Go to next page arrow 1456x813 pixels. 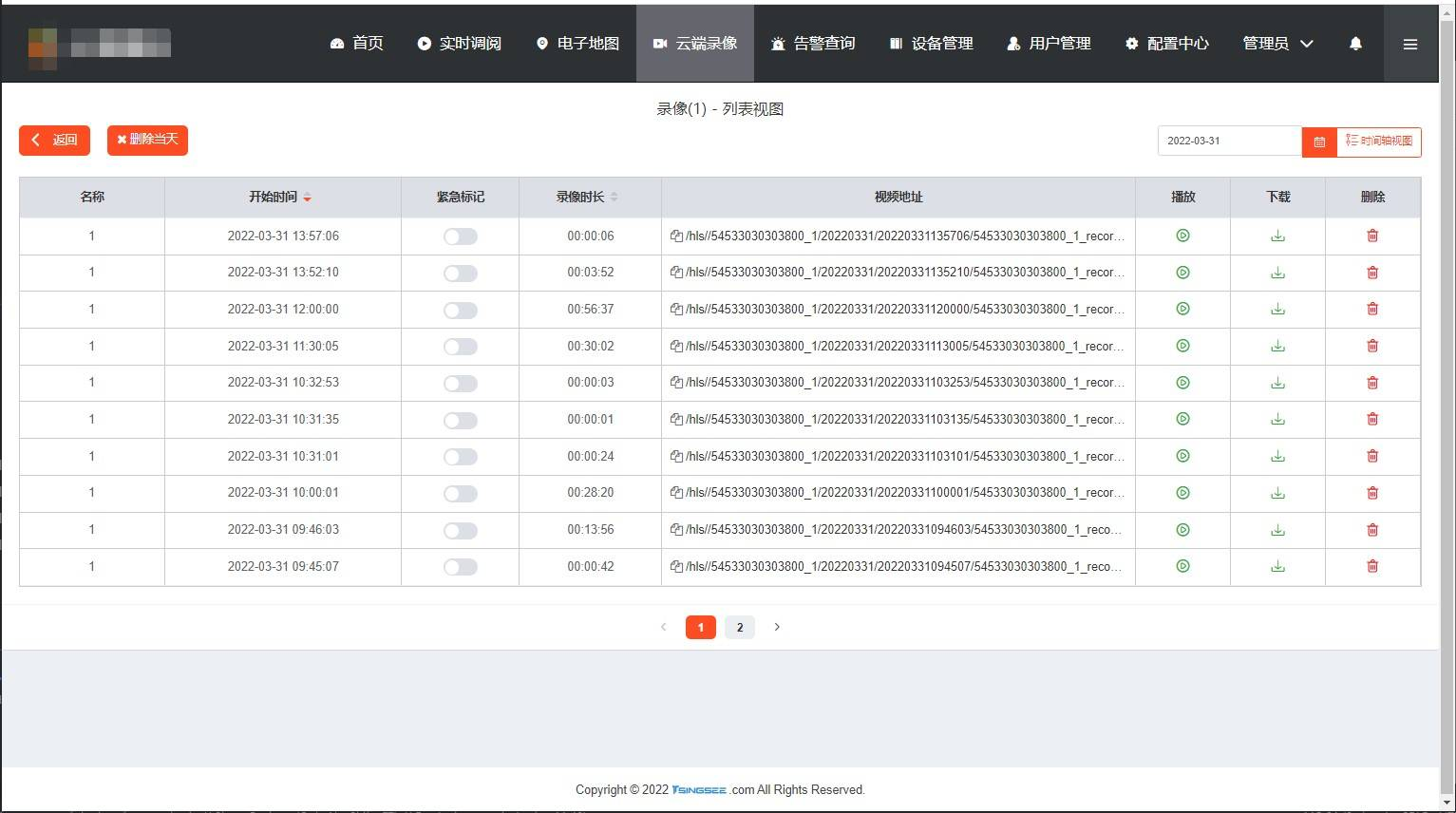click(777, 627)
